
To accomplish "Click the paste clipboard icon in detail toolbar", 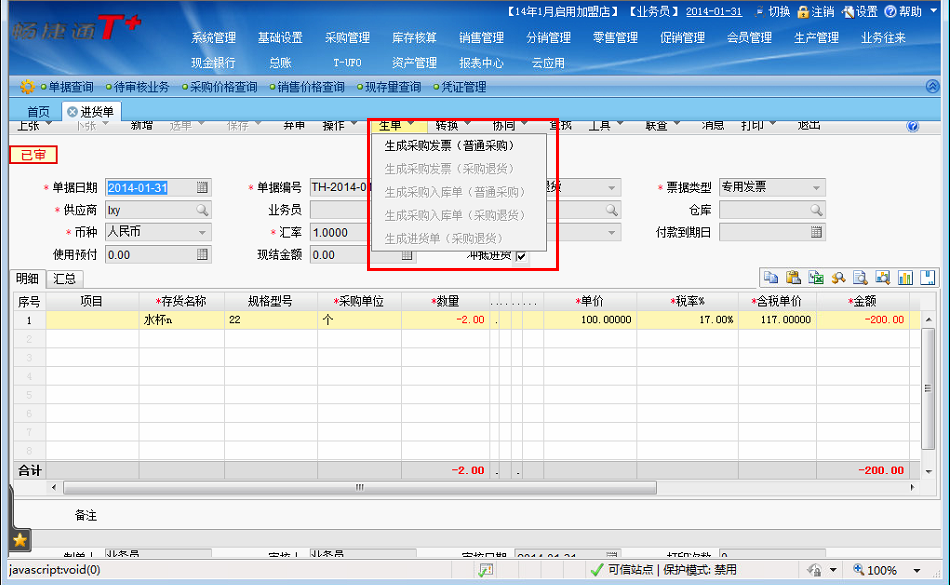I will coord(793,277).
